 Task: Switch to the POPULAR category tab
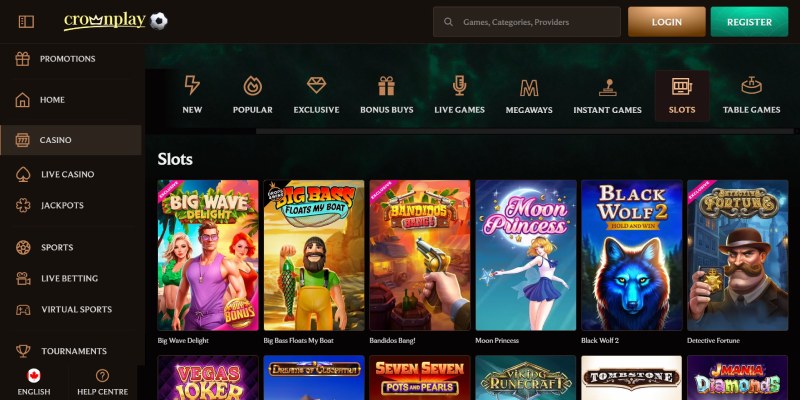point(253,110)
